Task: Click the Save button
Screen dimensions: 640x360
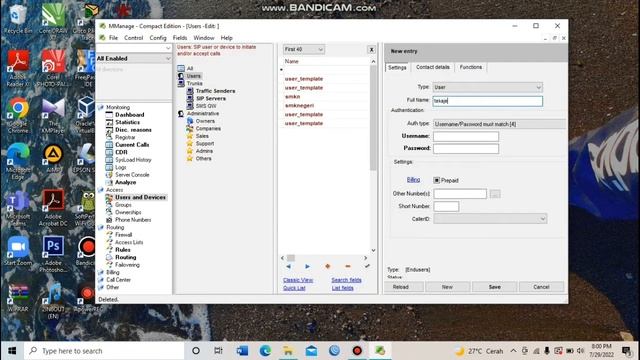Action: click(x=495, y=287)
